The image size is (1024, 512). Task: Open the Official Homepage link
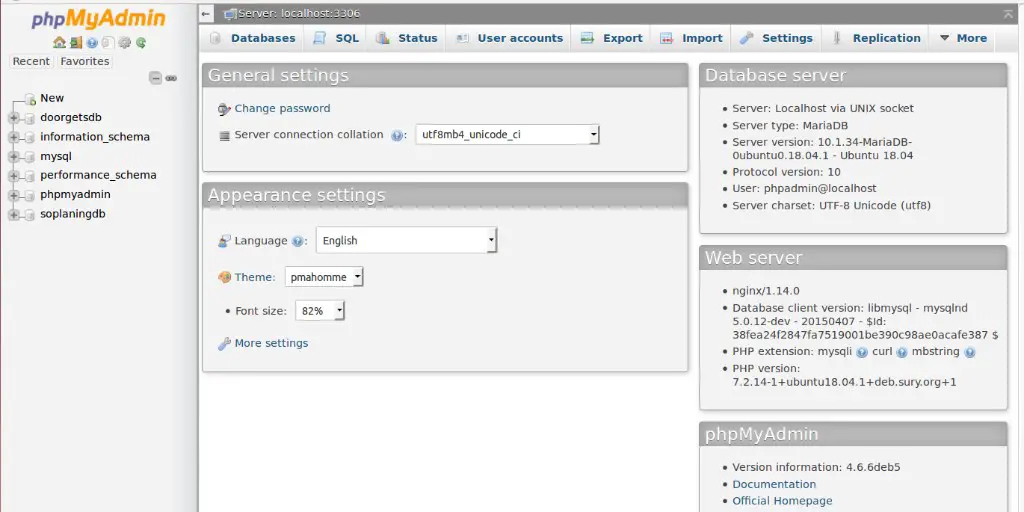[x=782, y=501]
